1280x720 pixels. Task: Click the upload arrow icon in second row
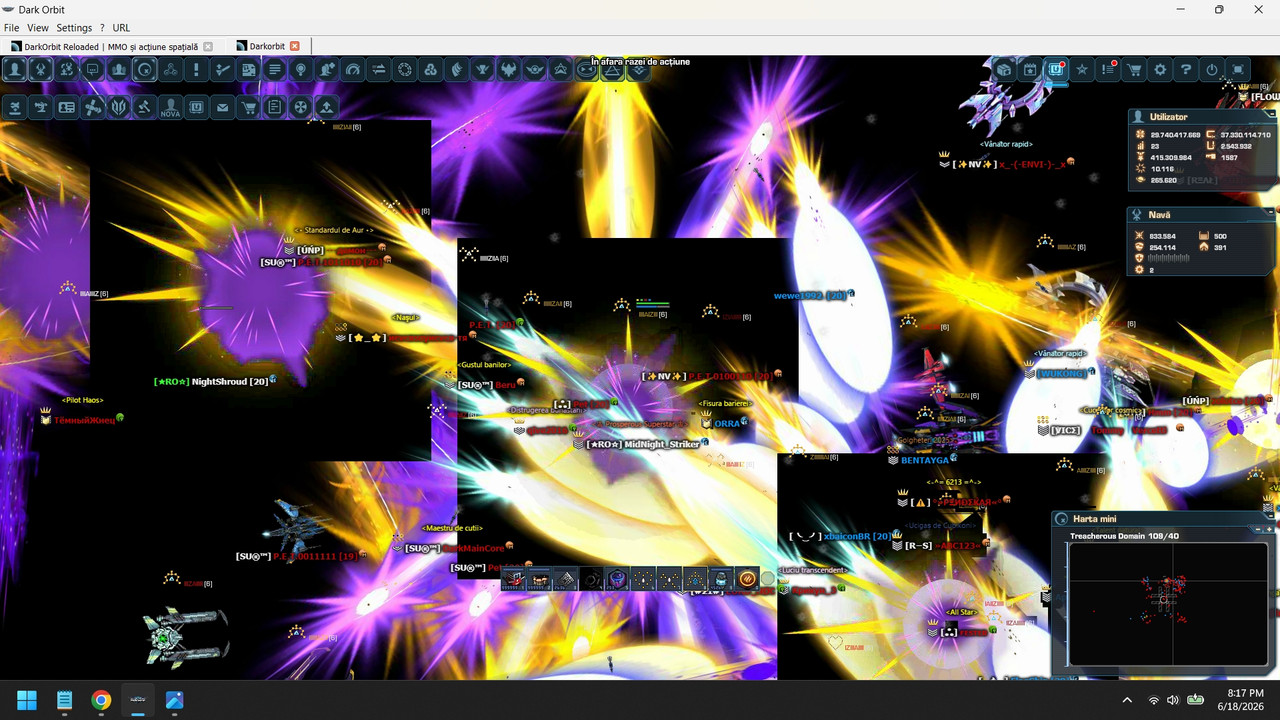pyautogui.click(x=327, y=107)
